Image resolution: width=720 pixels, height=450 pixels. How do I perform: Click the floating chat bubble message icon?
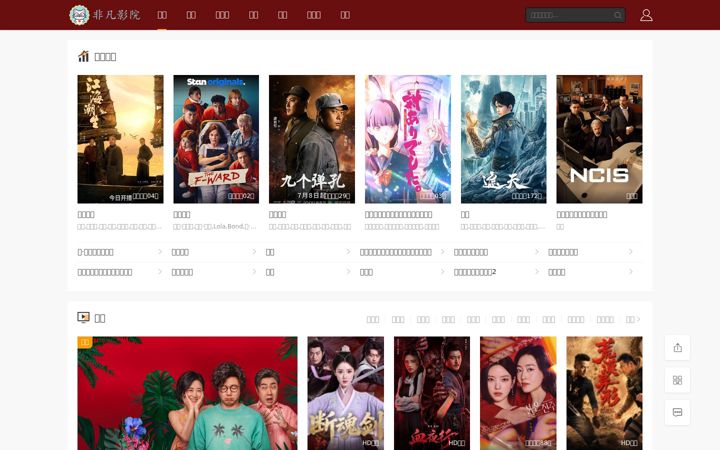pyautogui.click(x=677, y=412)
